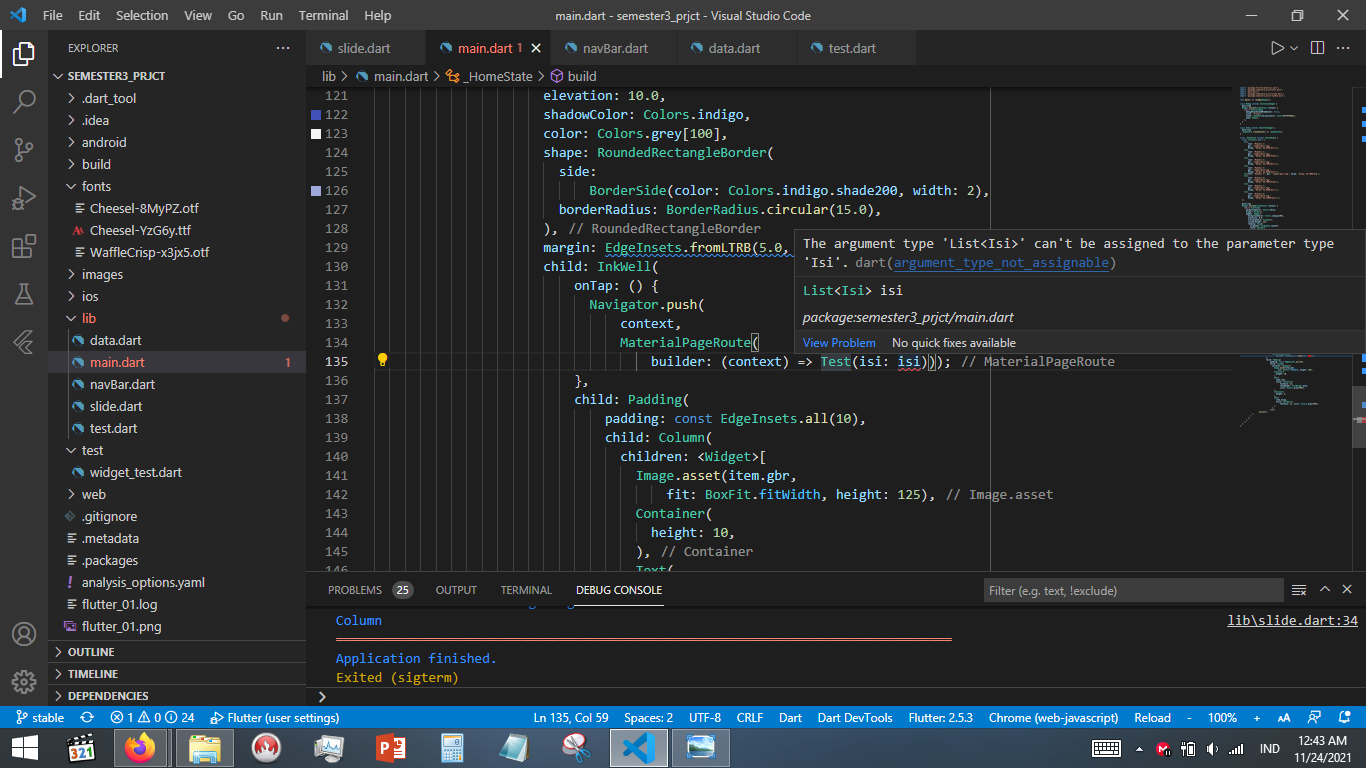This screenshot has width=1366, height=768.
Task: Open Explorer Views and More Actions ellipsis
Action: point(283,48)
